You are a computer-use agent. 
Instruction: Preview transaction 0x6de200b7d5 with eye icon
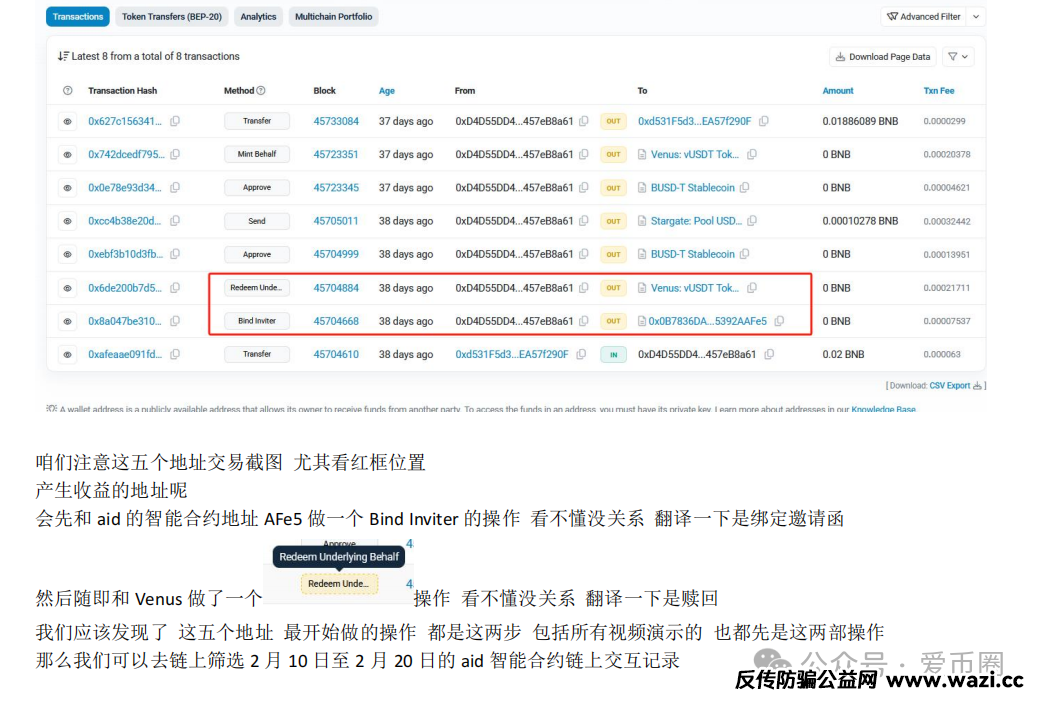[68, 288]
